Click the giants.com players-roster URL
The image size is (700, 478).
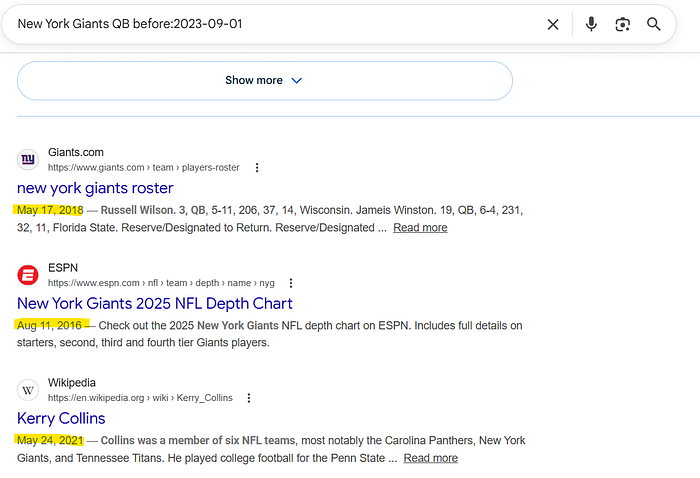coord(144,168)
